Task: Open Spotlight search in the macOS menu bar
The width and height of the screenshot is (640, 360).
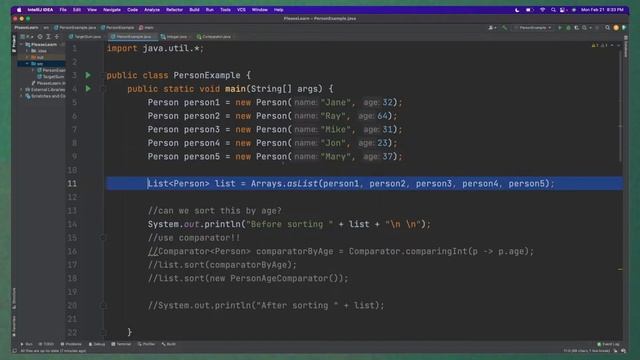Action: 553,10
